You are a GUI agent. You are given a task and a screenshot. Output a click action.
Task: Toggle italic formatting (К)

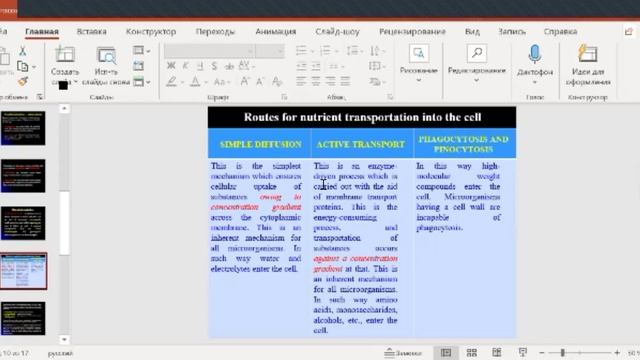pyautogui.click(x=185, y=66)
